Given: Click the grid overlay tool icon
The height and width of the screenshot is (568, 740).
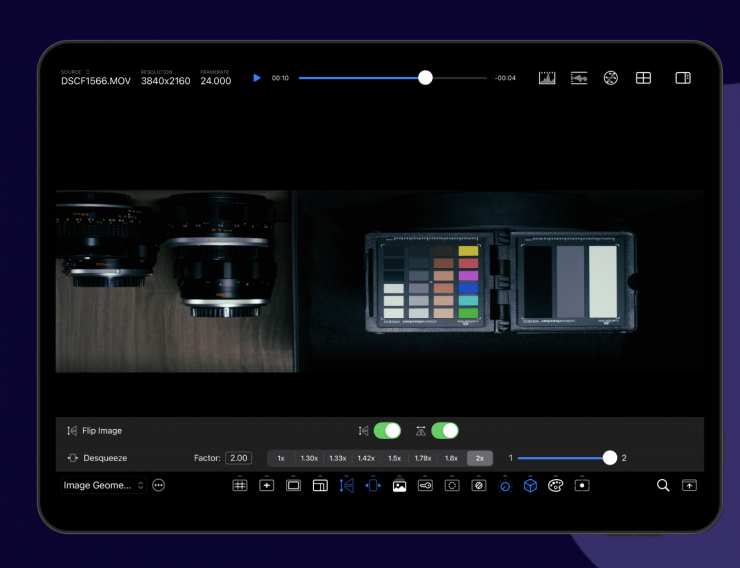Looking at the screenshot, I should click(x=240, y=485).
